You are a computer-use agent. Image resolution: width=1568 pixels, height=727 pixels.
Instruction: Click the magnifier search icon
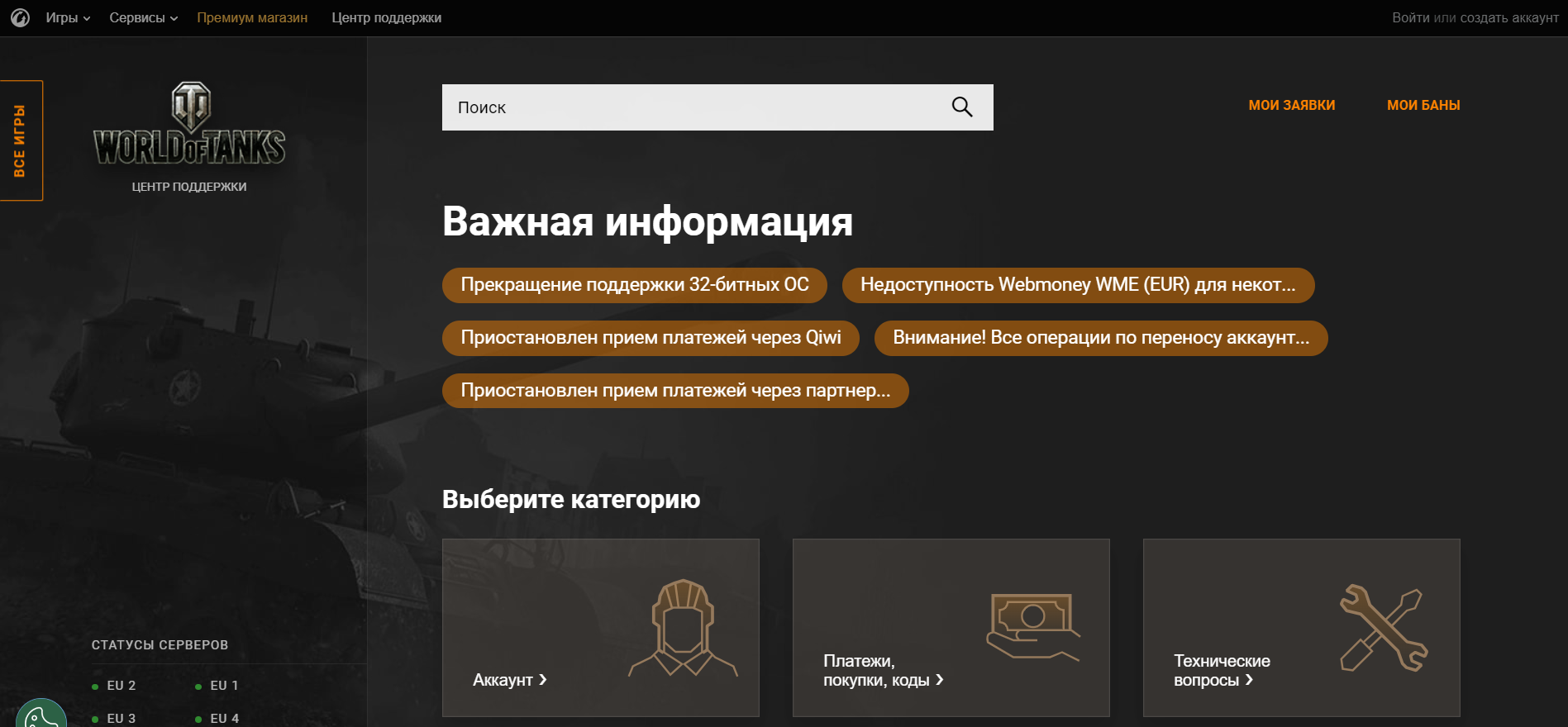(x=962, y=107)
